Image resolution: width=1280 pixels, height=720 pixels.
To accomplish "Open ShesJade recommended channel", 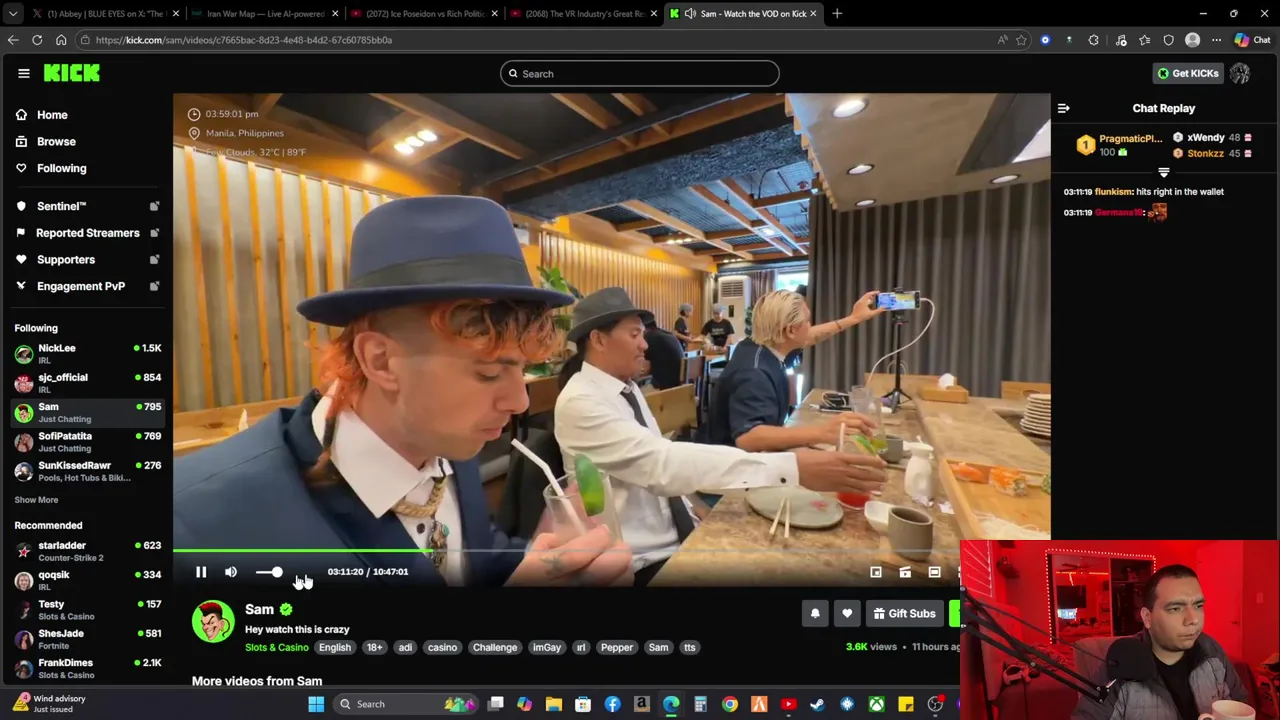I will coord(87,639).
